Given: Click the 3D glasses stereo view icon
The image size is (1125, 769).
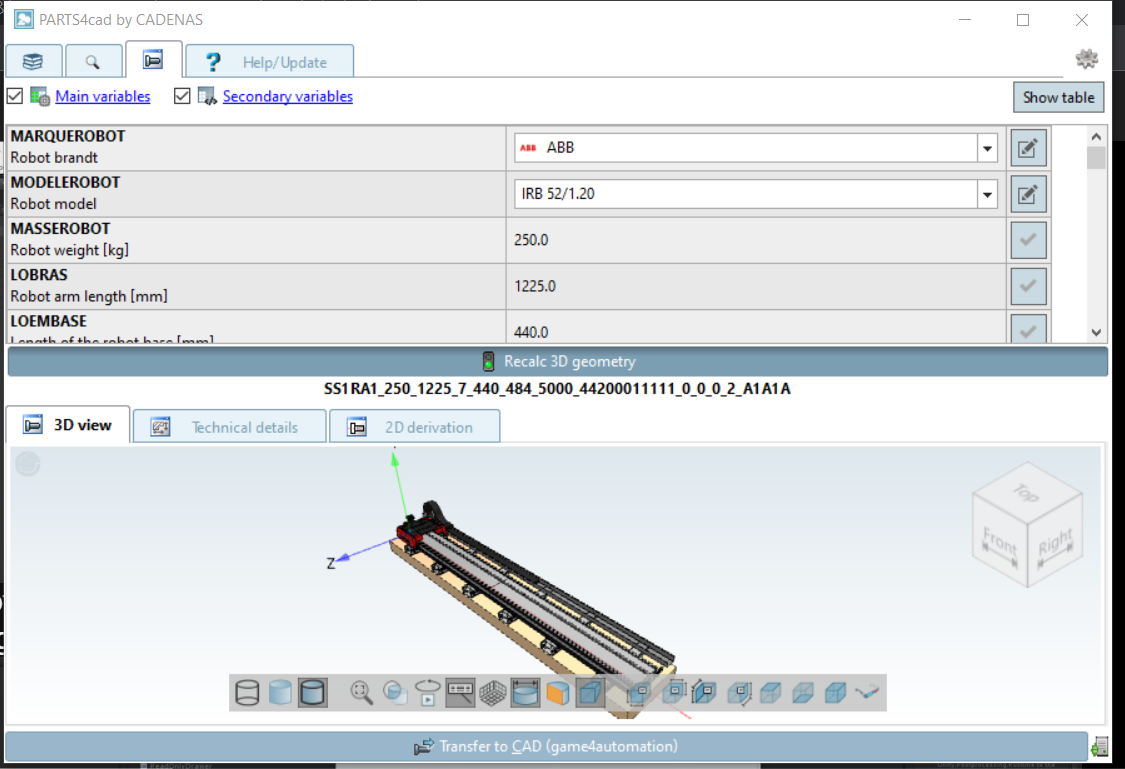Looking at the screenshot, I should (867, 693).
